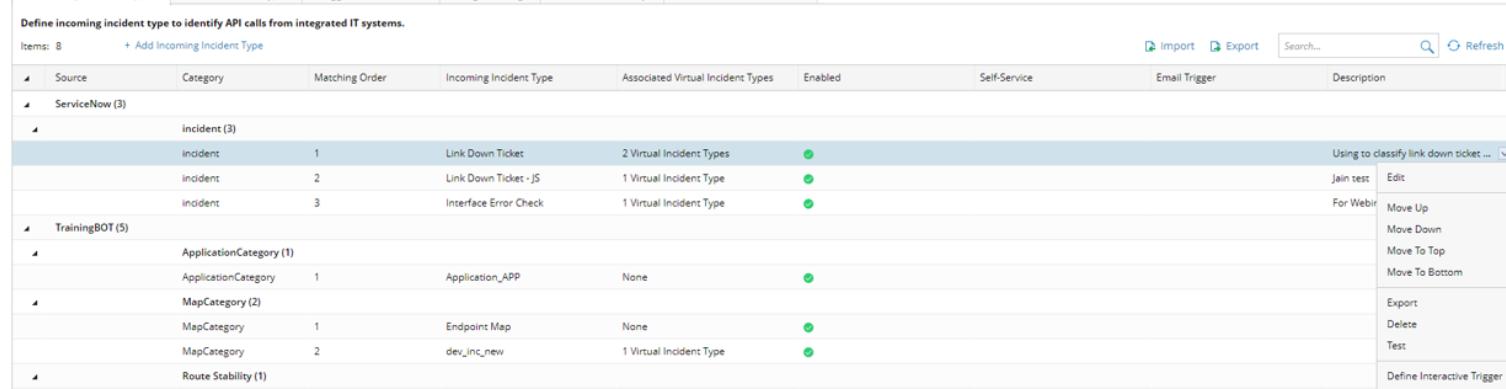1506x389 pixels.
Task: Toggle enabled status for Endpoint Map
Action: pyautogui.click(x=808, y=327)
